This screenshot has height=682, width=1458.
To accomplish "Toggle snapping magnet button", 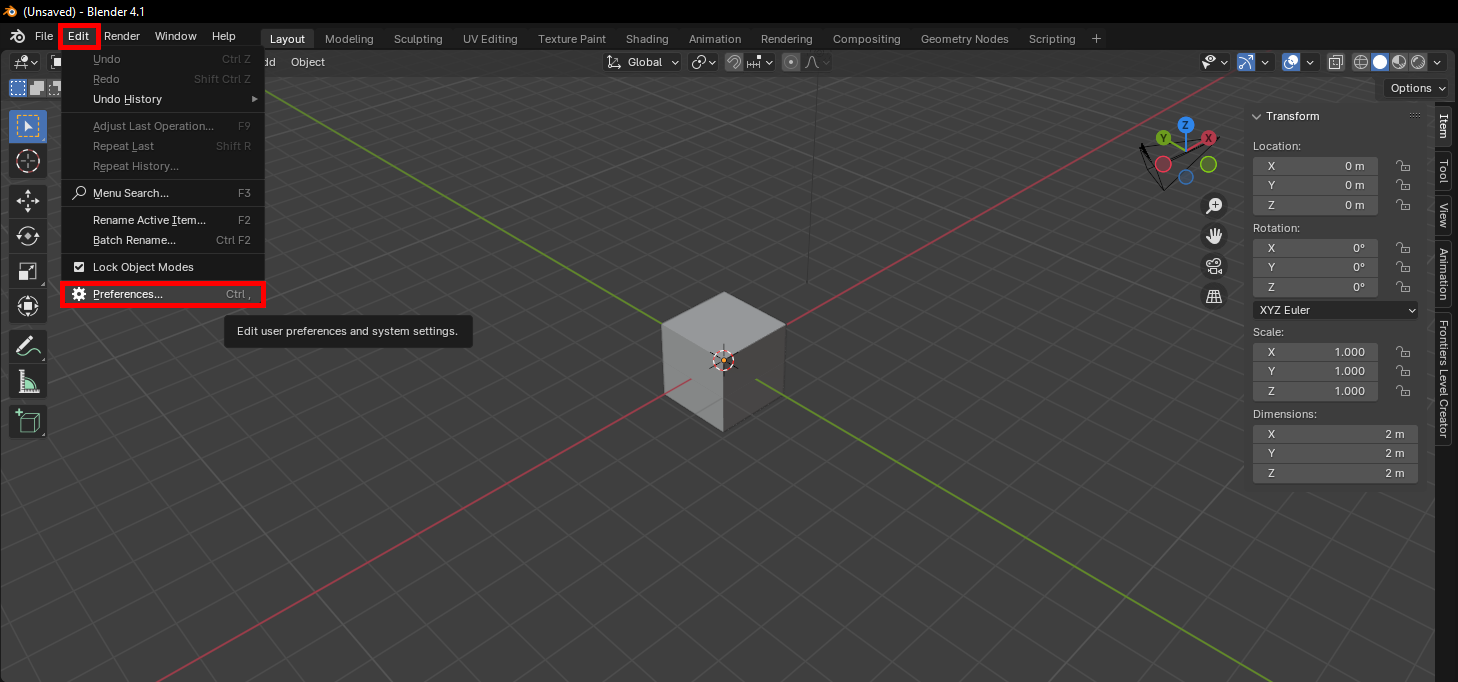I will click(734, 62).
